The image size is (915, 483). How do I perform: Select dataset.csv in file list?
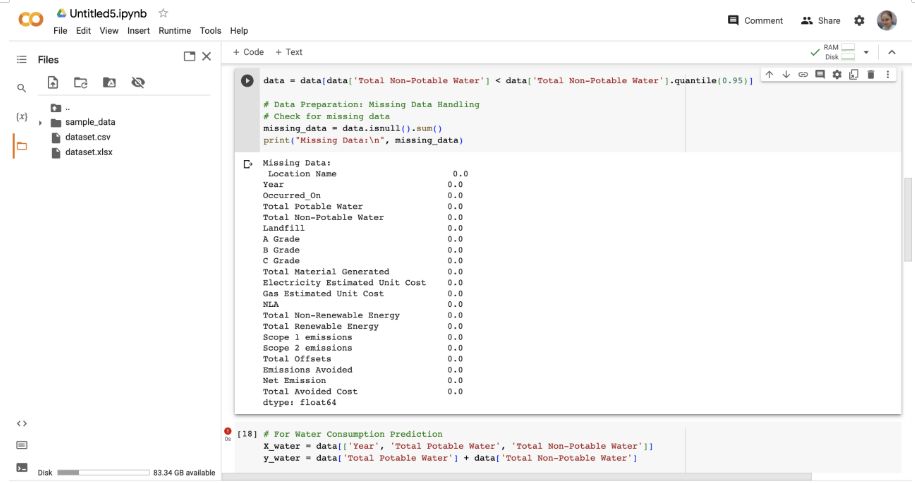tap(87, 137)
